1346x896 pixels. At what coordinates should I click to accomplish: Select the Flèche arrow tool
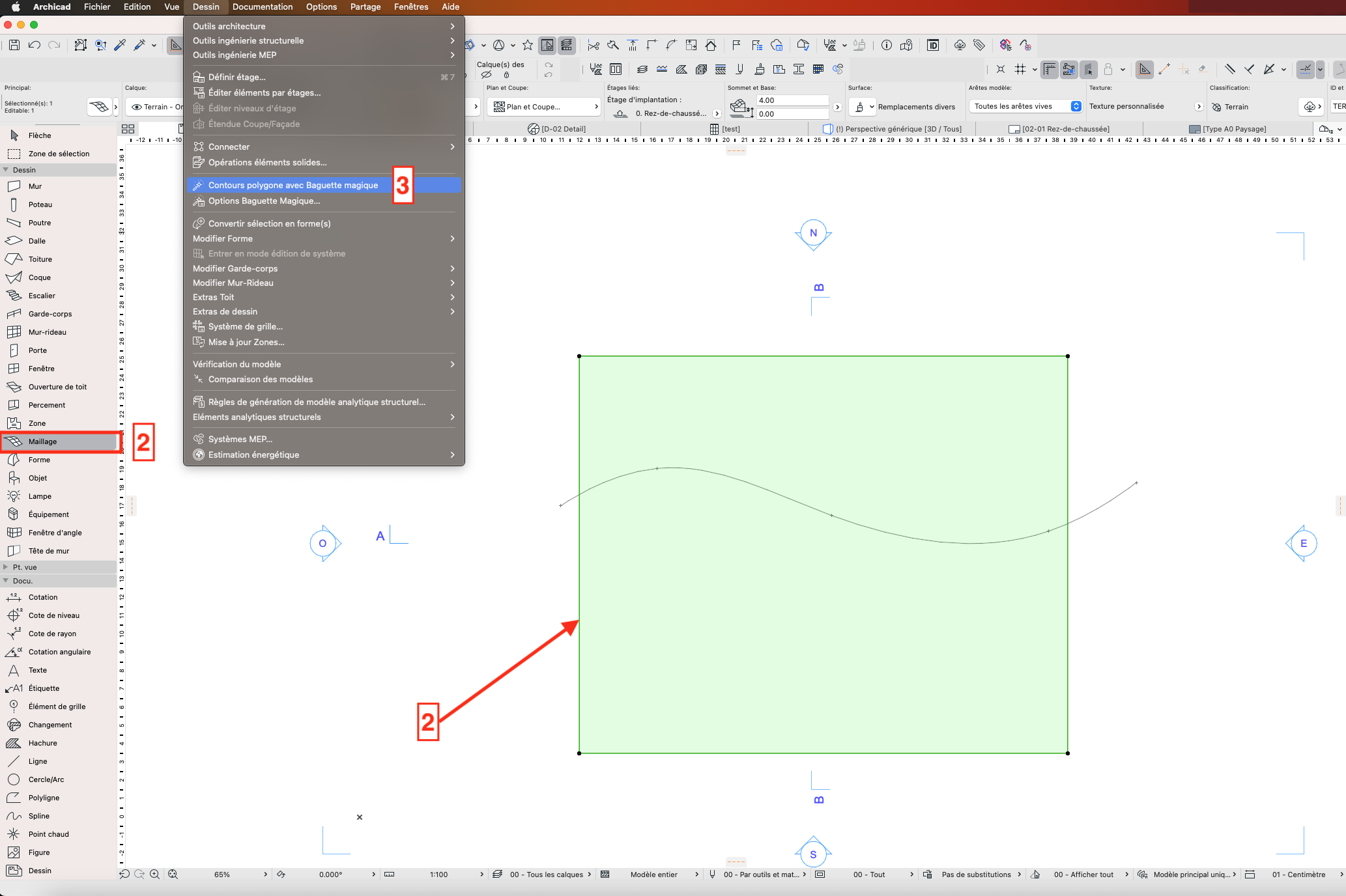point(59,135)
